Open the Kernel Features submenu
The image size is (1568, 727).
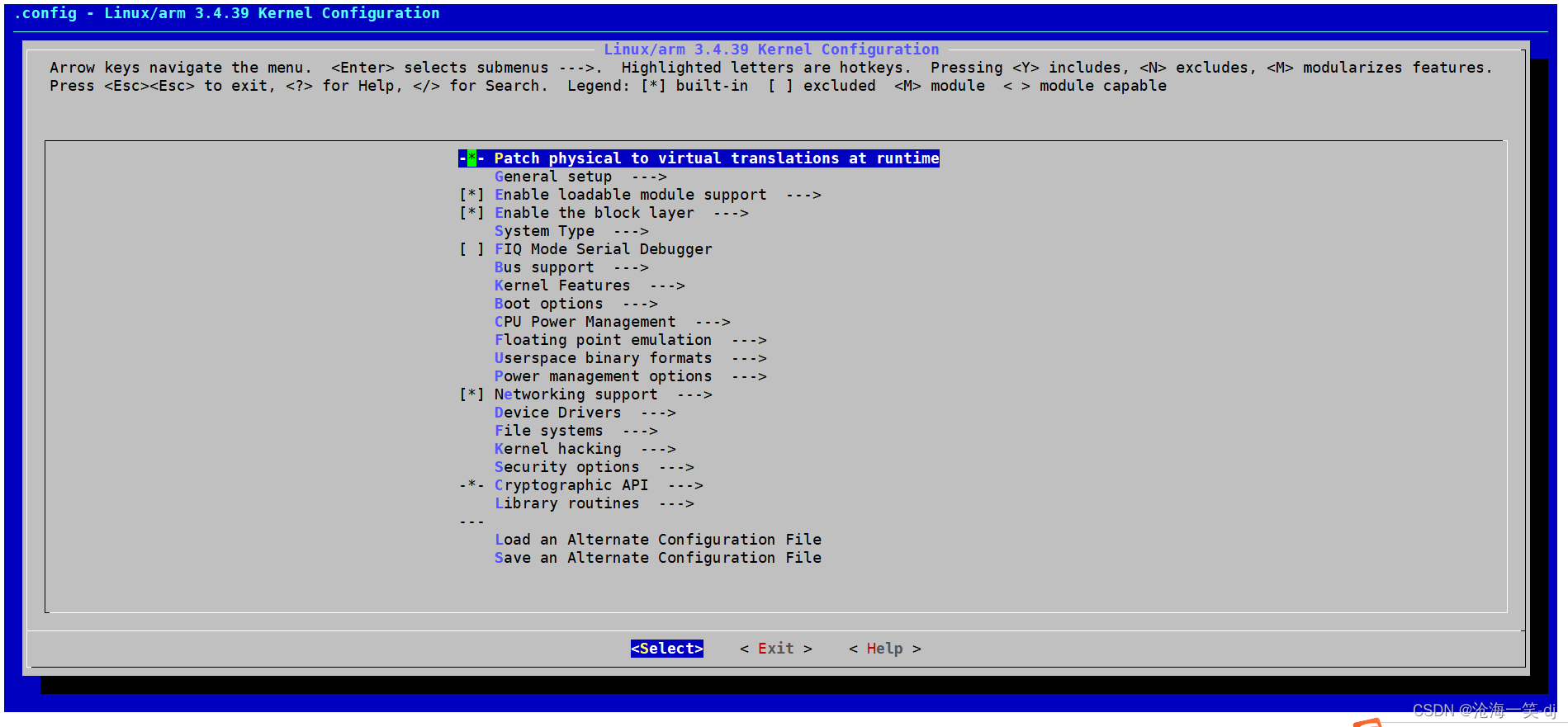pos(590,286)
